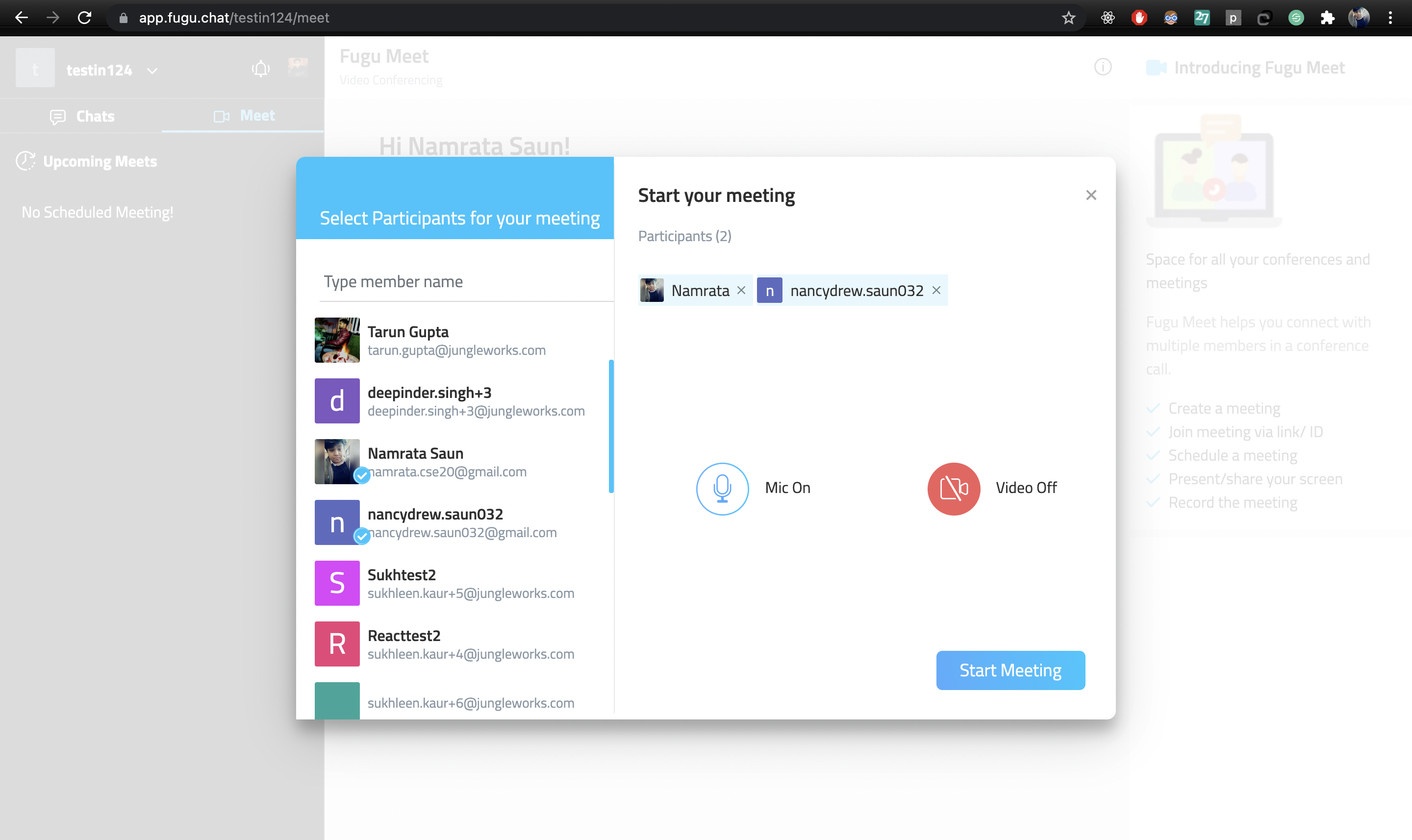Switch to the Meet tab
The width and height of the screenshot is (1412, 840).
click(244, 116)
